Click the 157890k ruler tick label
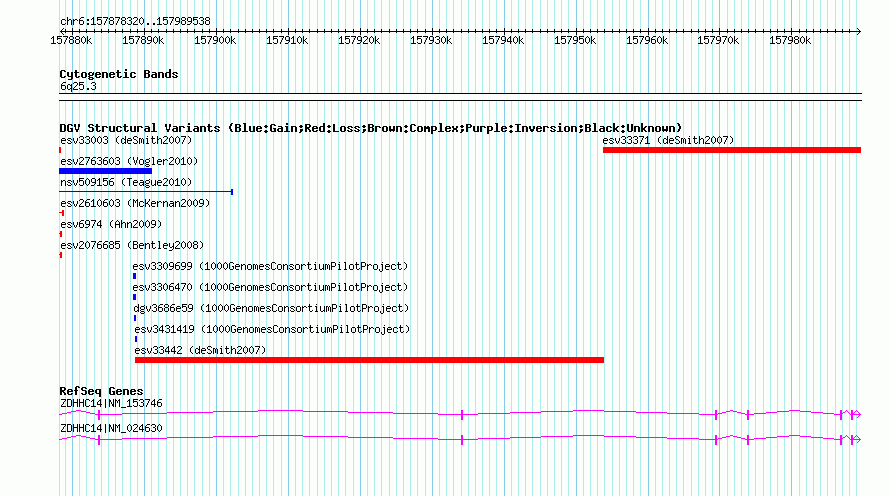This screenshot has height=496, width=890. [x=143, y=40]
